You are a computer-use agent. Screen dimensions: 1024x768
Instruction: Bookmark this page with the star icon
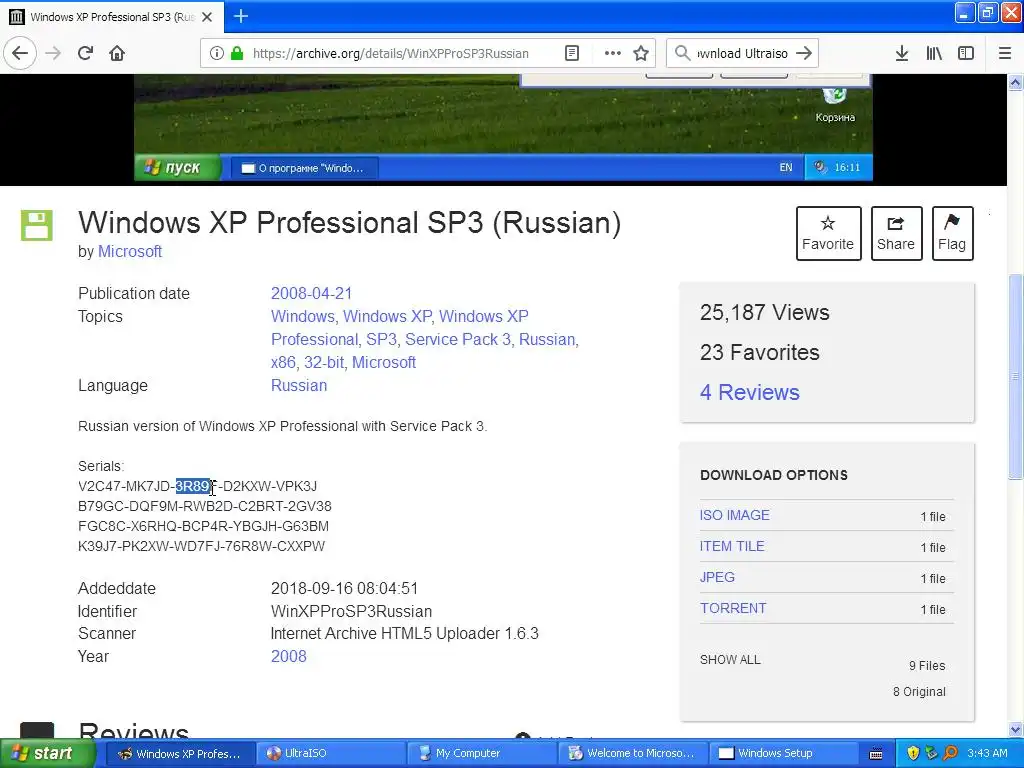[x=641, y=53]
